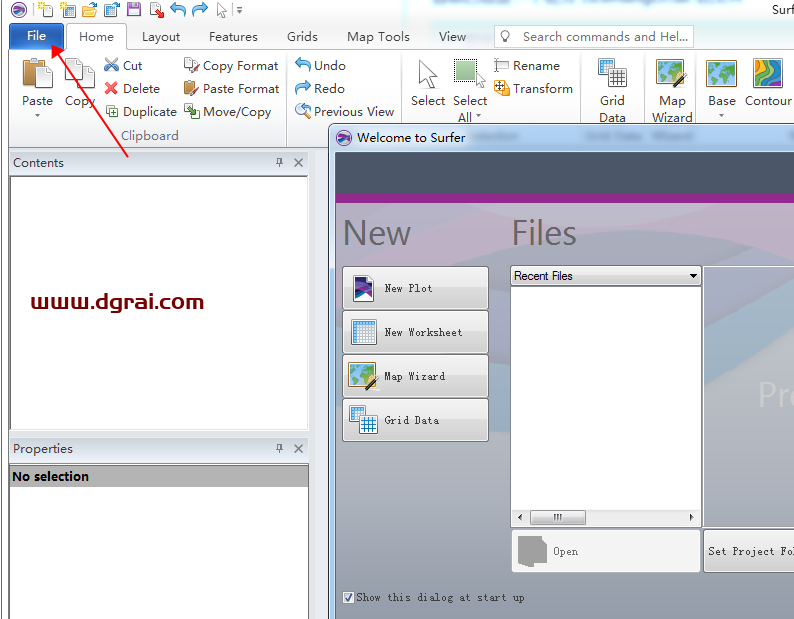The height and width of the screenshot is (619, 794).
Task: Click the Transform command
Action: click(x=533, y=88)
